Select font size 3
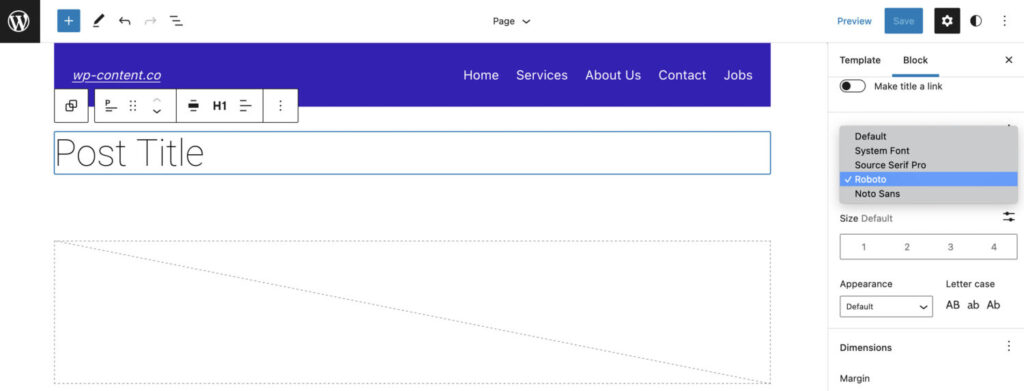This screenshot has height=391, width=1024. (950, 247)
